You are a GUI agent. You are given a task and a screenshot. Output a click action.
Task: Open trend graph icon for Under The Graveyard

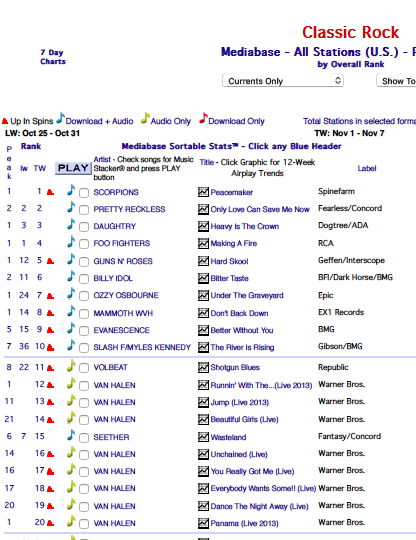coord(203,295)
